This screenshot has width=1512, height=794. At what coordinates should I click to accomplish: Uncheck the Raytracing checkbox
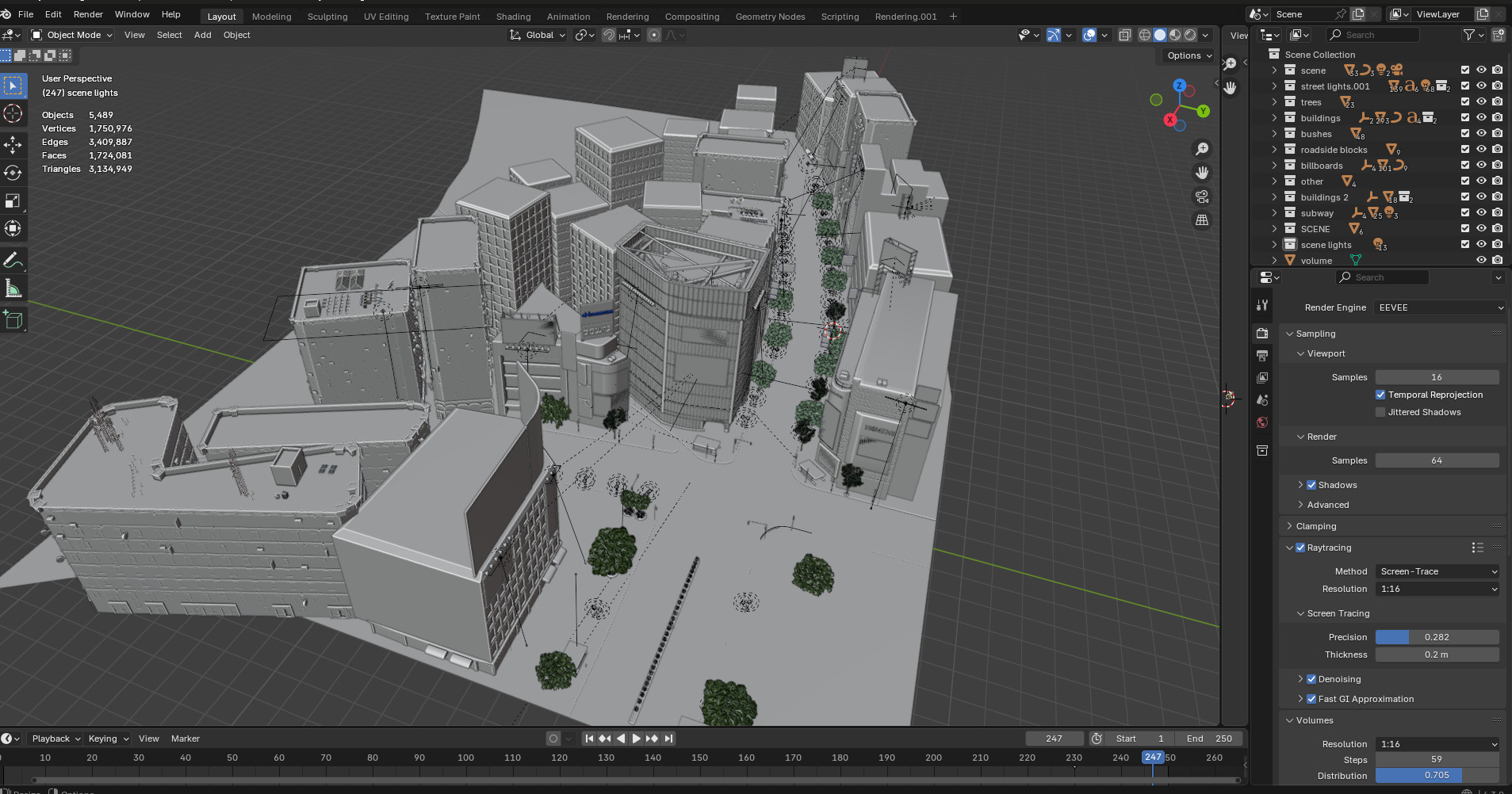[1300, 548]
